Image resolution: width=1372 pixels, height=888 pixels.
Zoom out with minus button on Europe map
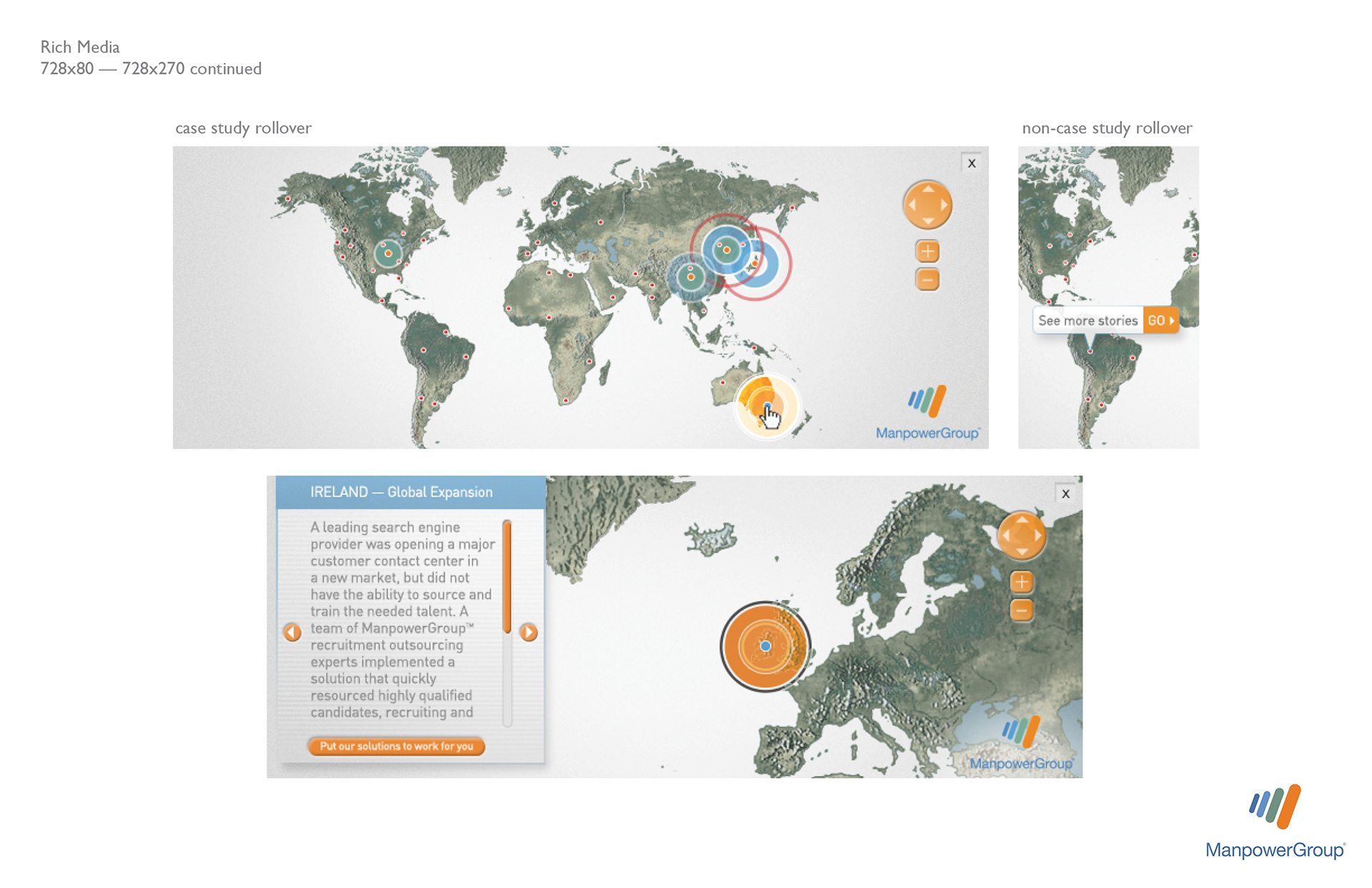click(1022, 610)
